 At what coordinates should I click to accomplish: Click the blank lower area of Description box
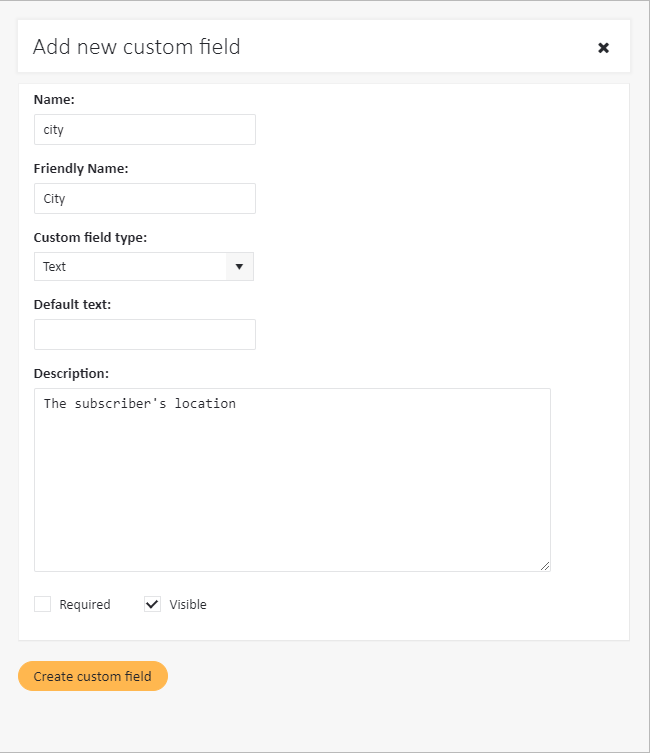tap(290, 510)
